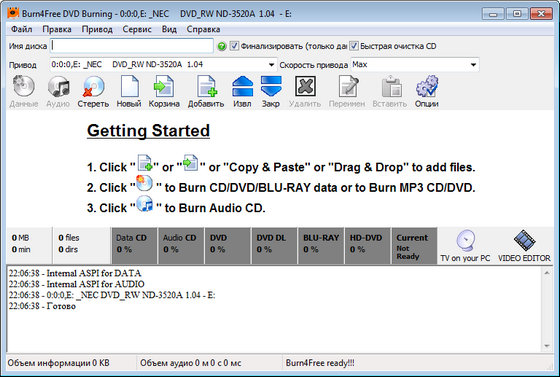The image size is (560, 377).
Task: Click the Имя диска text field
Action: [x=132, y=46]
